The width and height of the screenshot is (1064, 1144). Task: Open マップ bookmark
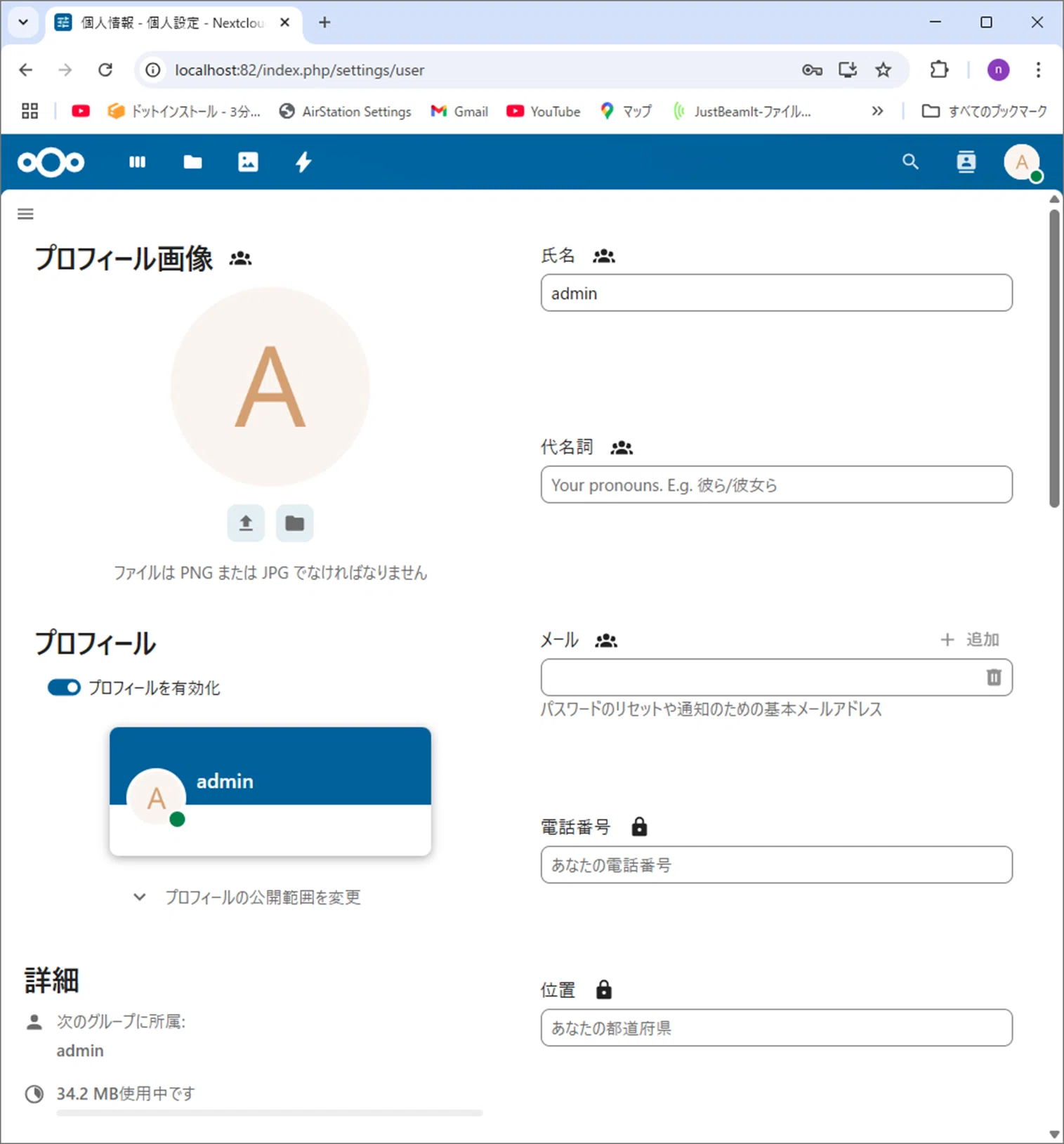point(626,111)
